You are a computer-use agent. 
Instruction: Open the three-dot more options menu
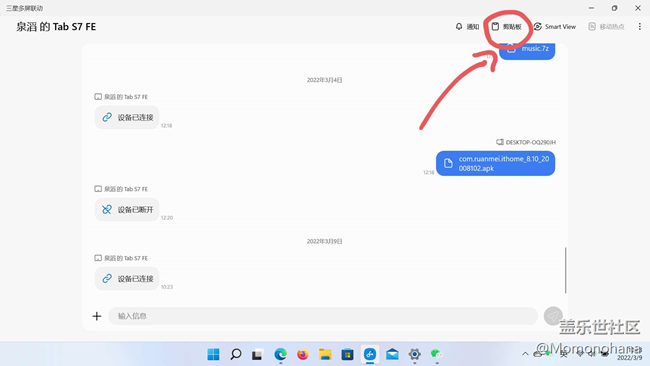640,27
